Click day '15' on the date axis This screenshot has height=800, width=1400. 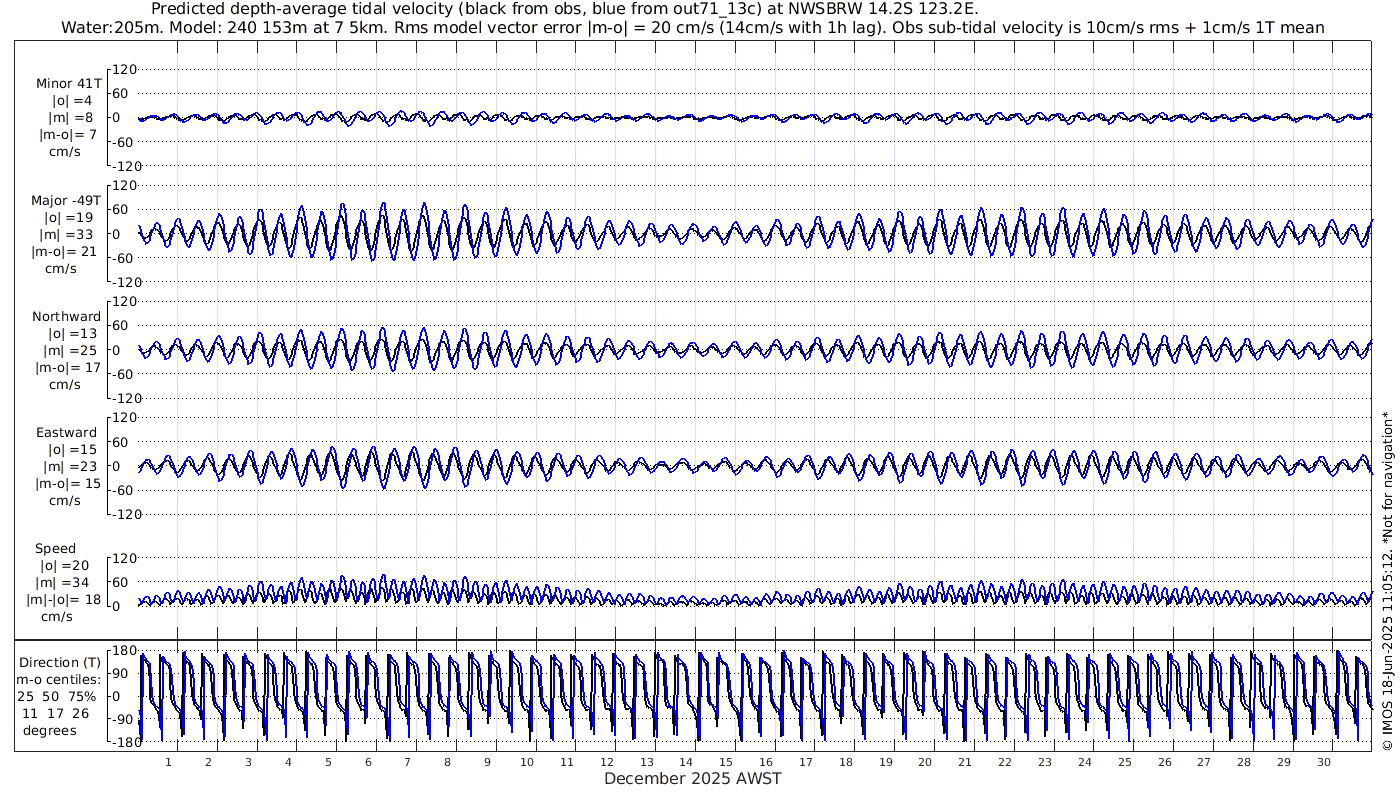point(726,762)
